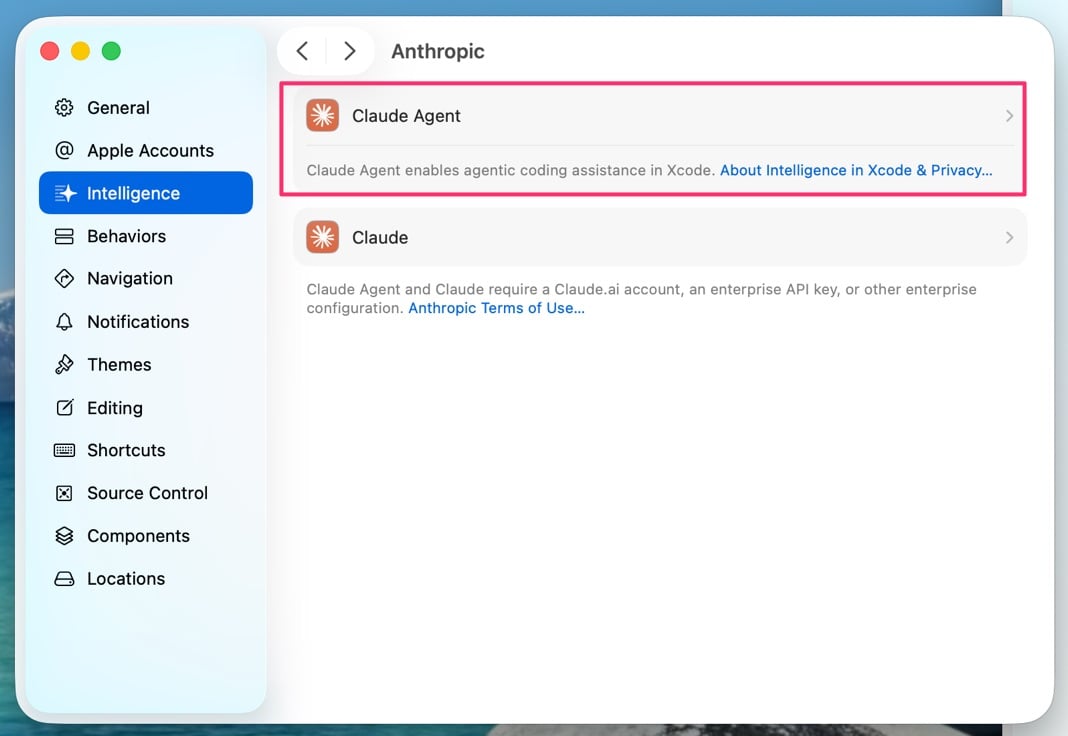Viewport: 1068px width, 736px height.
Task: Open the Editing settings pane
Action: [114, 408]
